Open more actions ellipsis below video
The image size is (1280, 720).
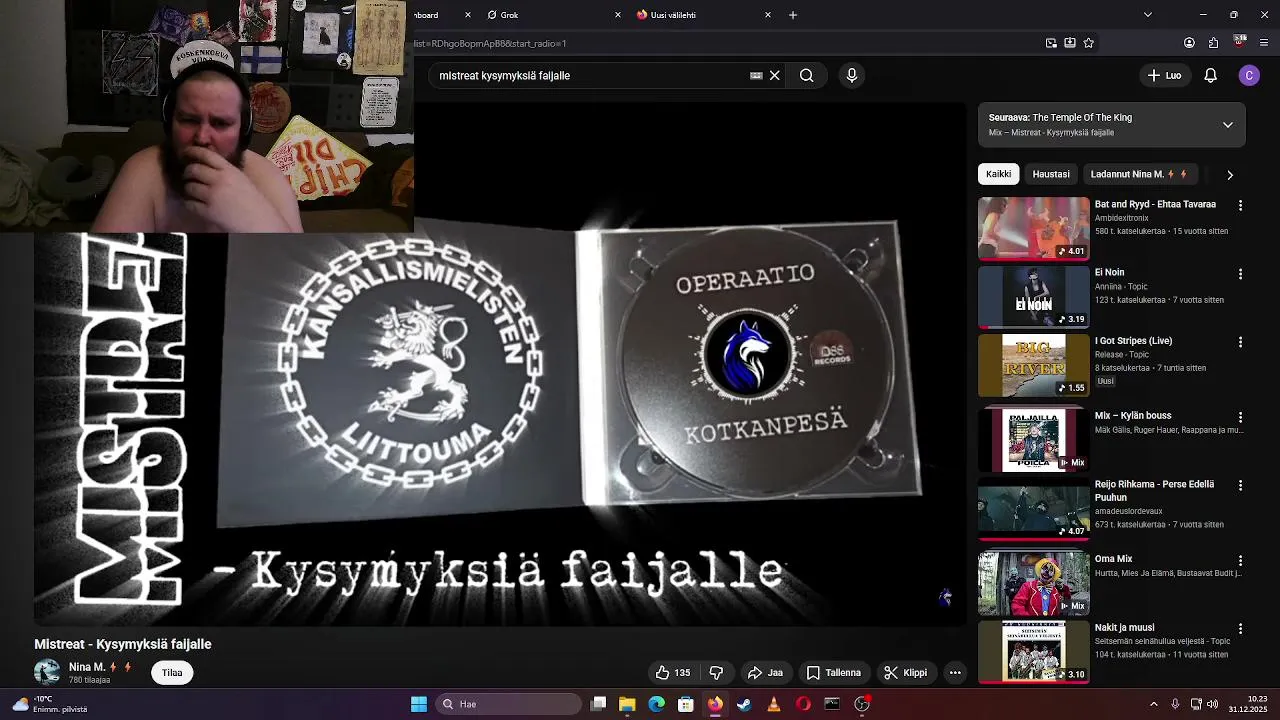coord(955,673)
